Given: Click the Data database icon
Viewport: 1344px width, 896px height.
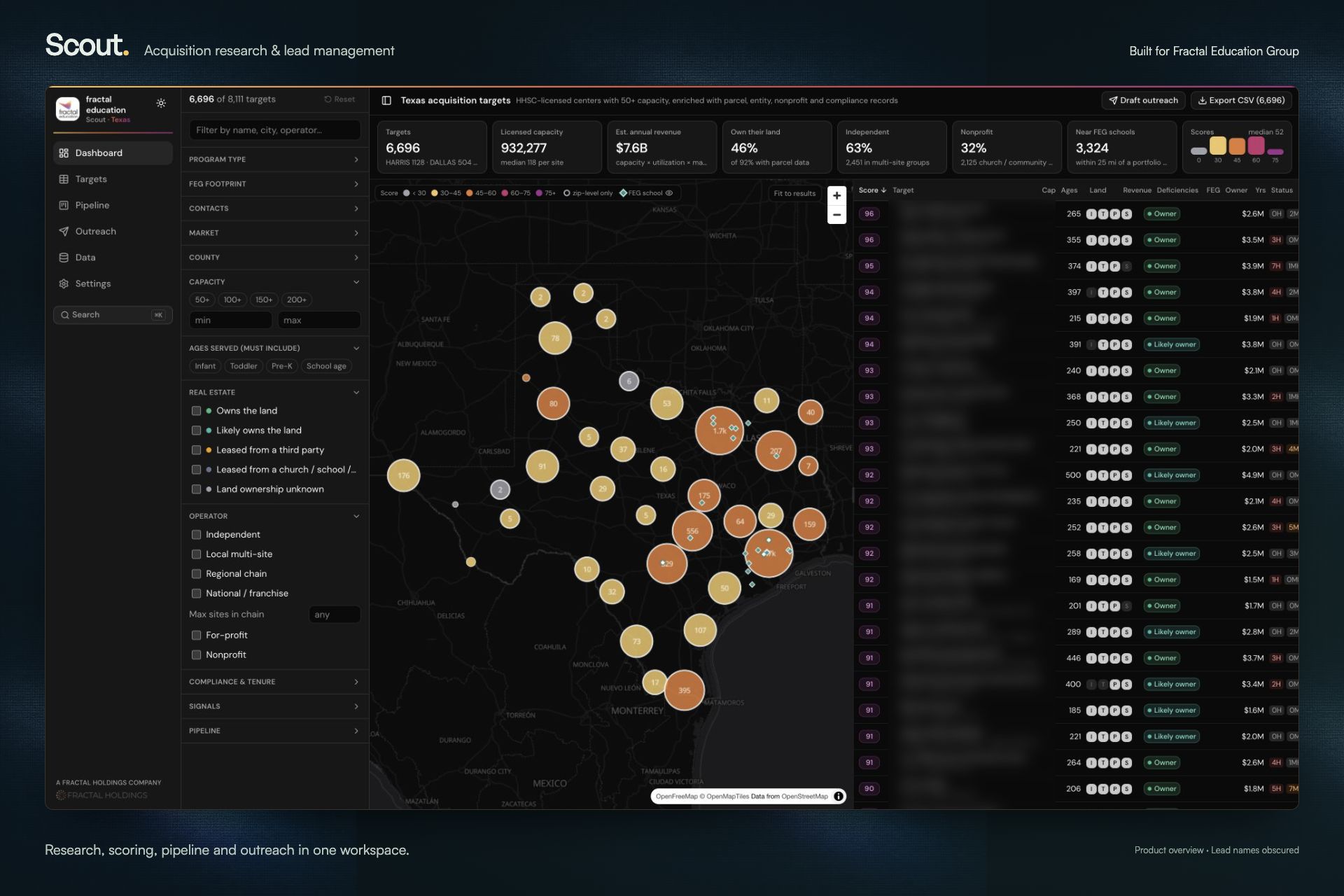Looking at the screenshot, I should [x=64, y=258].
